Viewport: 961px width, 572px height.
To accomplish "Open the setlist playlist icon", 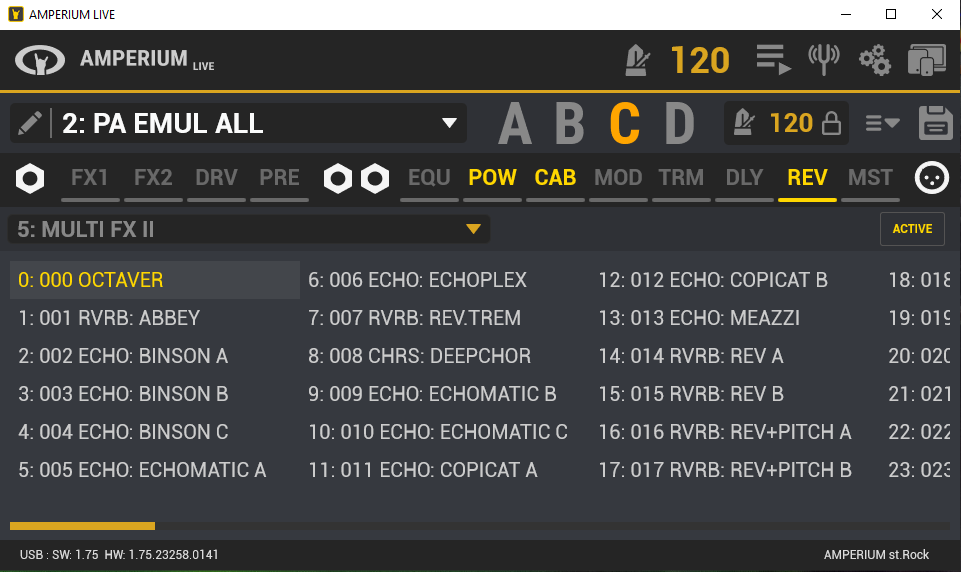I will click(773, 59).
